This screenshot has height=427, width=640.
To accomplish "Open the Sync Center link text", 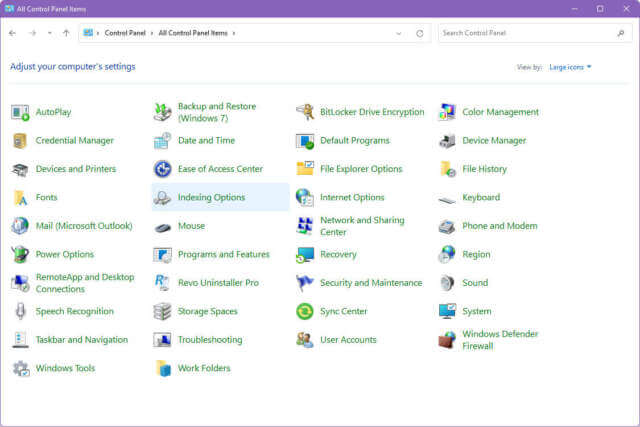I will 343,311.
